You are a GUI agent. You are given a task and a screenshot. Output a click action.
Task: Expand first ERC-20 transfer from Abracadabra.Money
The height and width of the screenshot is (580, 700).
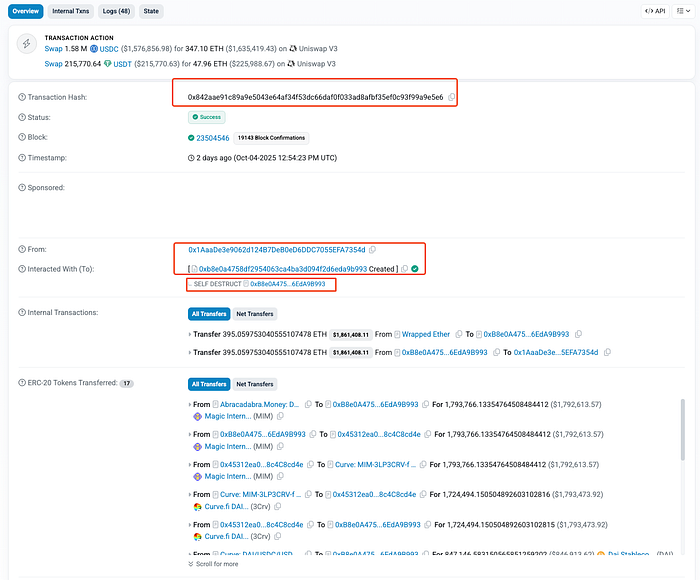tap(190, 404)
